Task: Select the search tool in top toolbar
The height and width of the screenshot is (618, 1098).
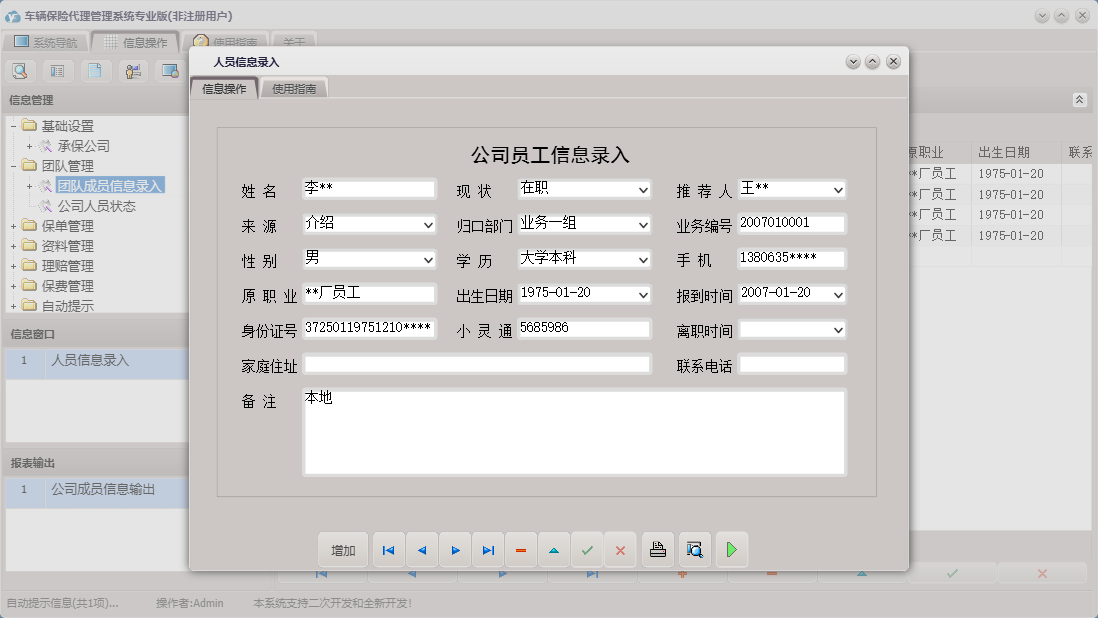Action: (x=20, y=71)
